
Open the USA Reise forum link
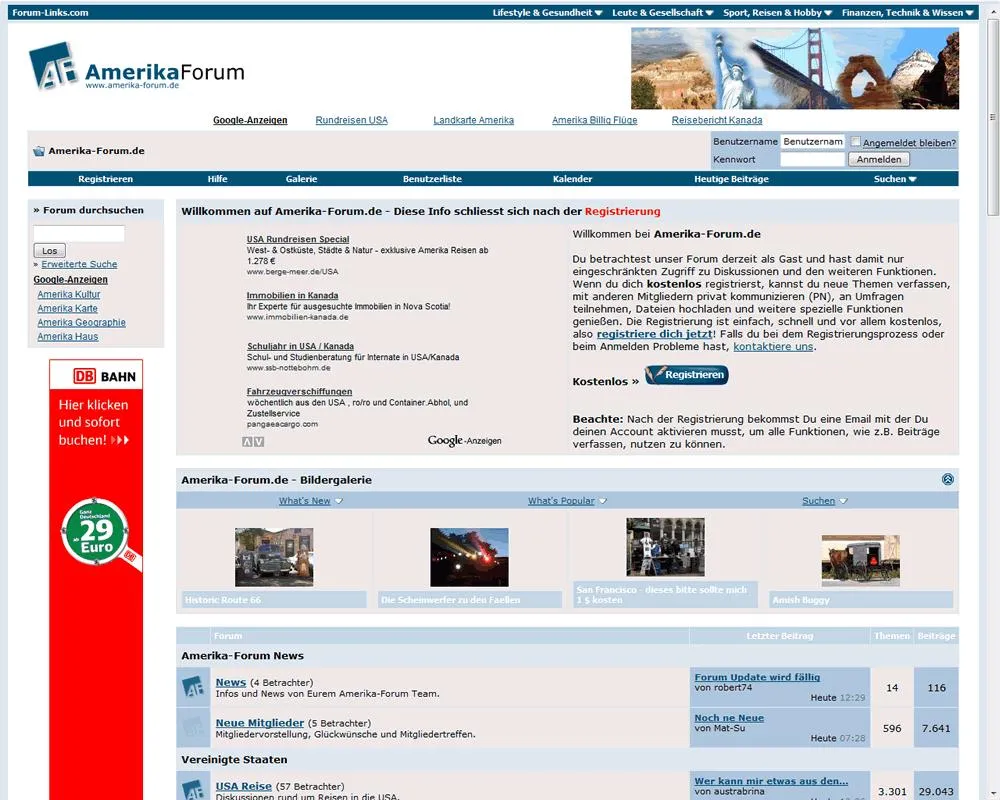pyautogui.click(x=244, y=786)
